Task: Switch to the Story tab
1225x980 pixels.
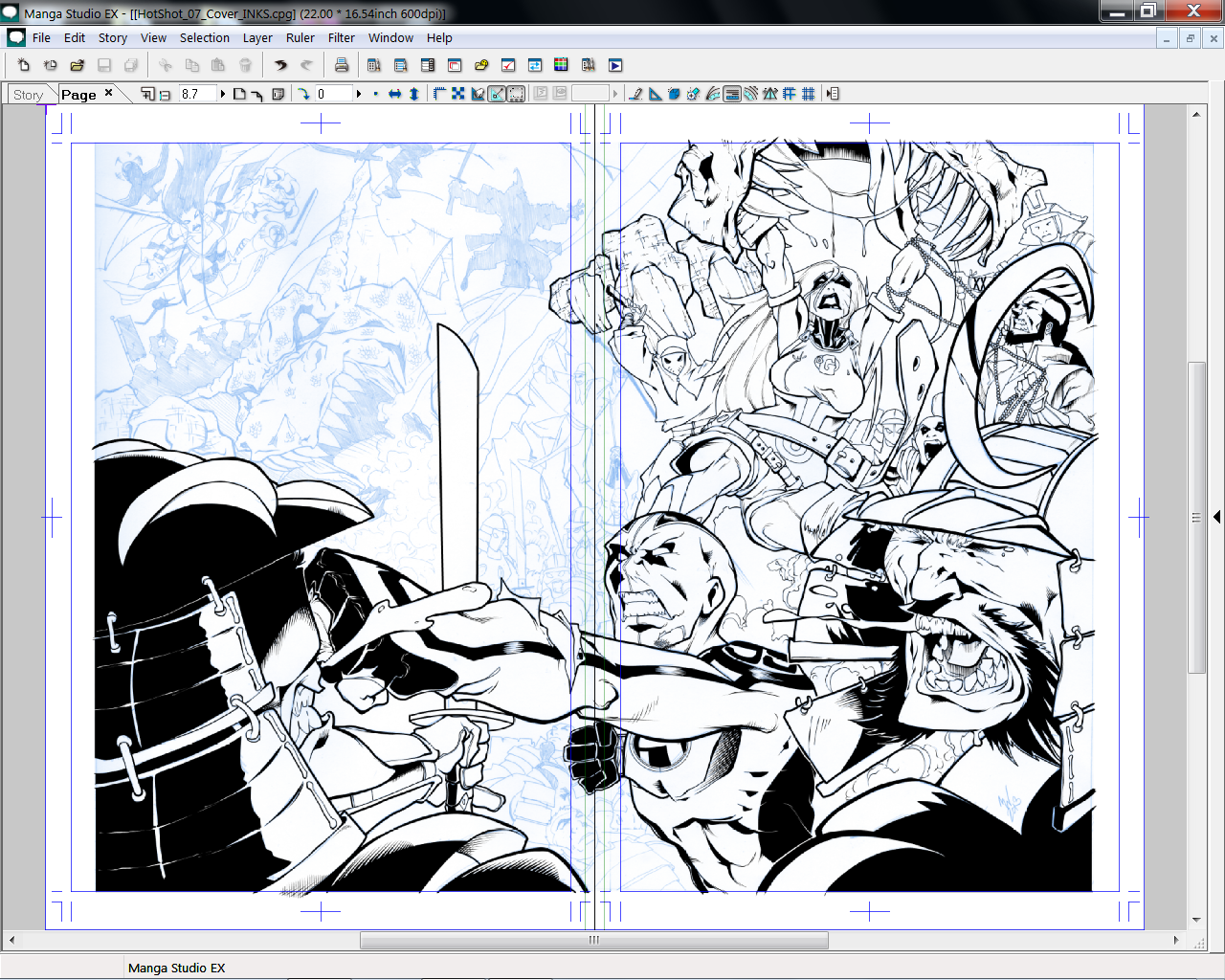Action: [29, 95]
